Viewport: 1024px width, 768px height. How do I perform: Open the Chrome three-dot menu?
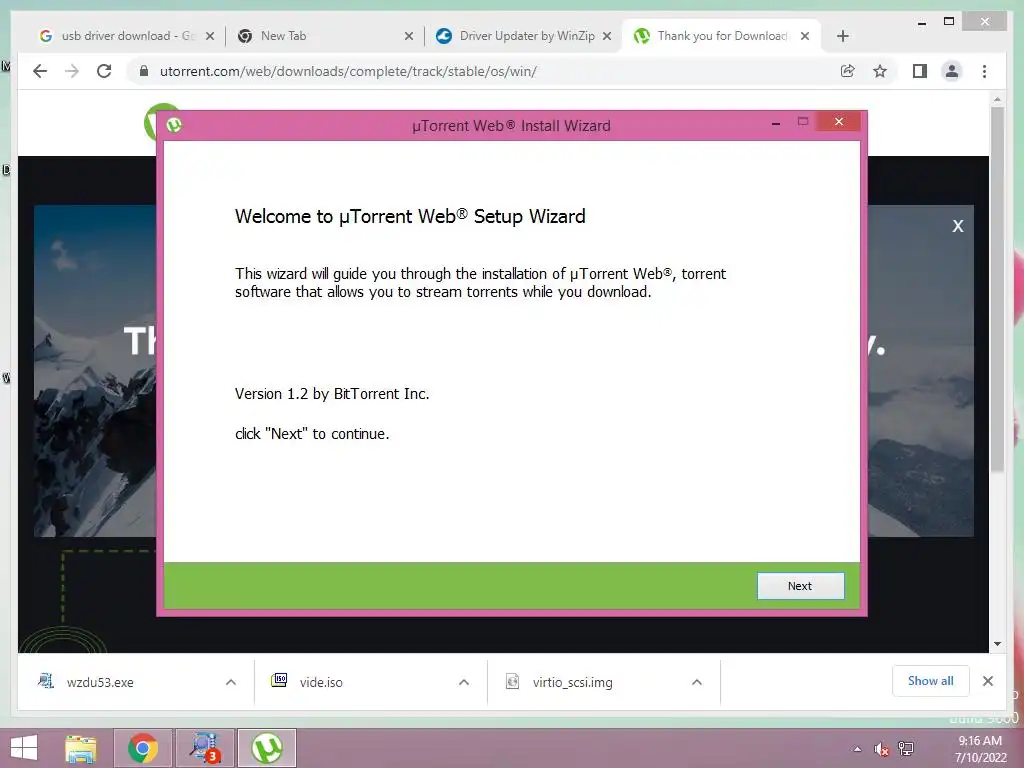[984, 71]
